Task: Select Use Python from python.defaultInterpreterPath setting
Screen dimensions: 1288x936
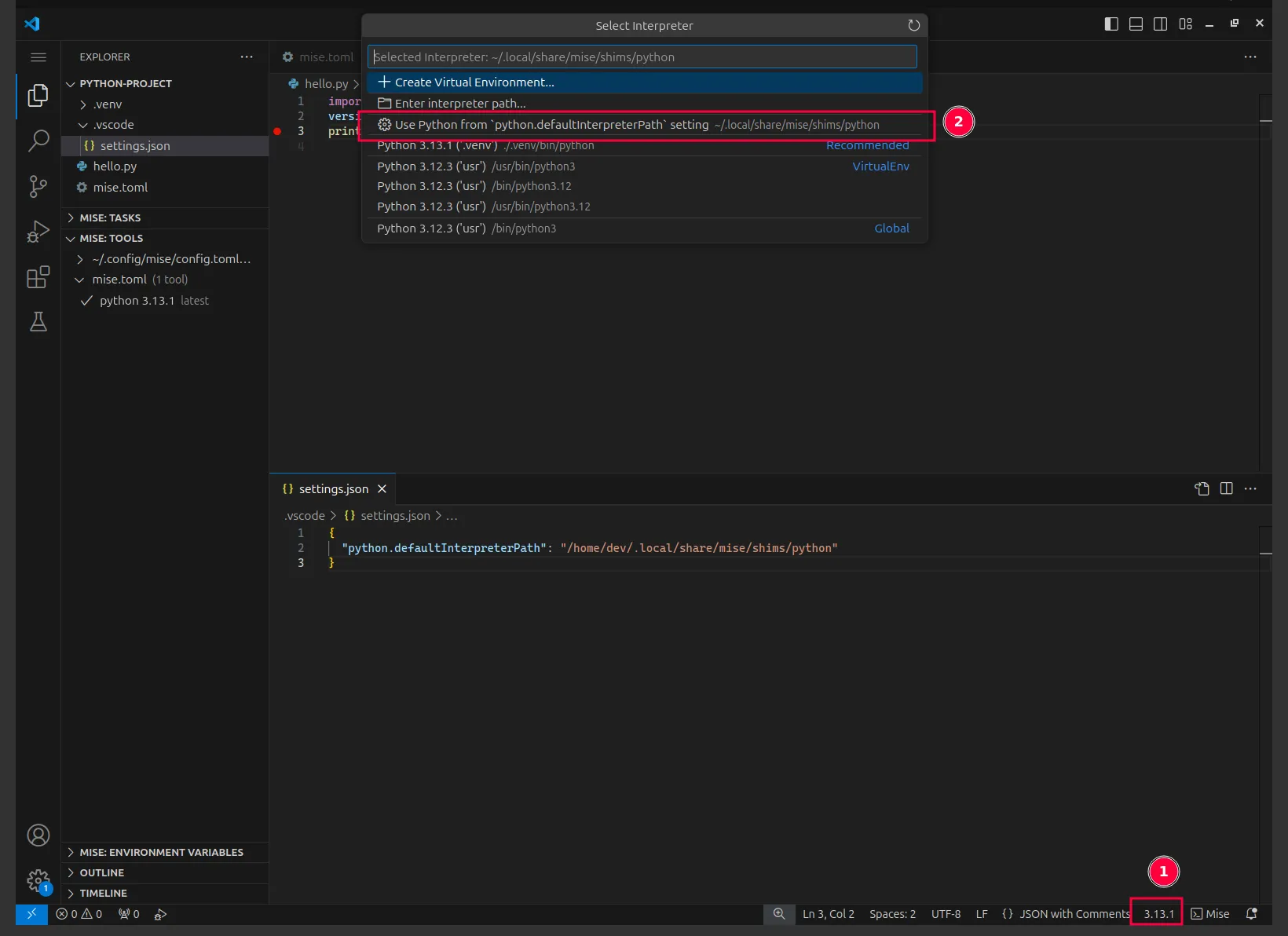Action: (x=644, y=125)
